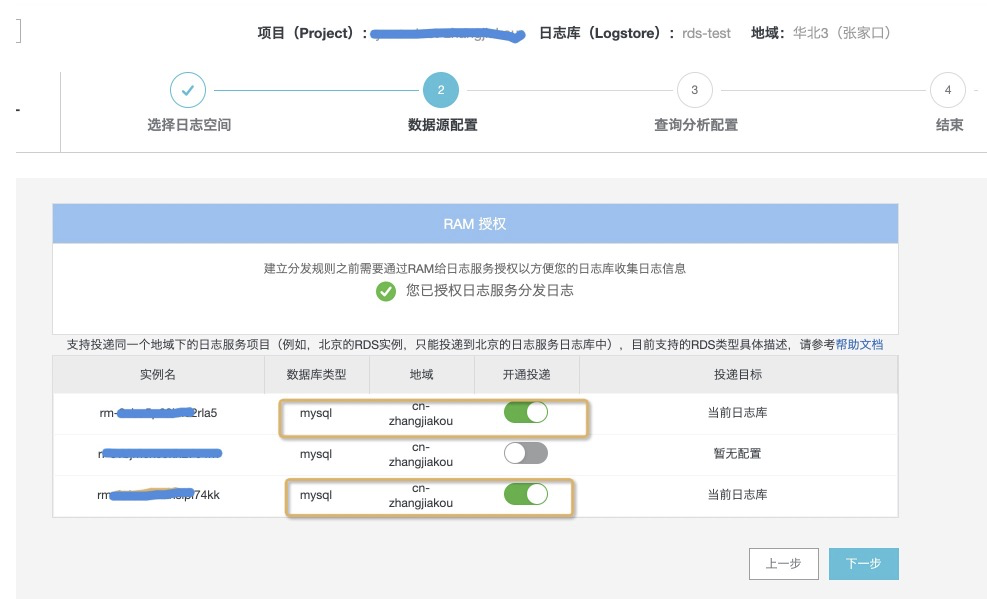Click the 数据库类型 column header
This screenshot has height=599, width=987.
(x=317, y=374)
